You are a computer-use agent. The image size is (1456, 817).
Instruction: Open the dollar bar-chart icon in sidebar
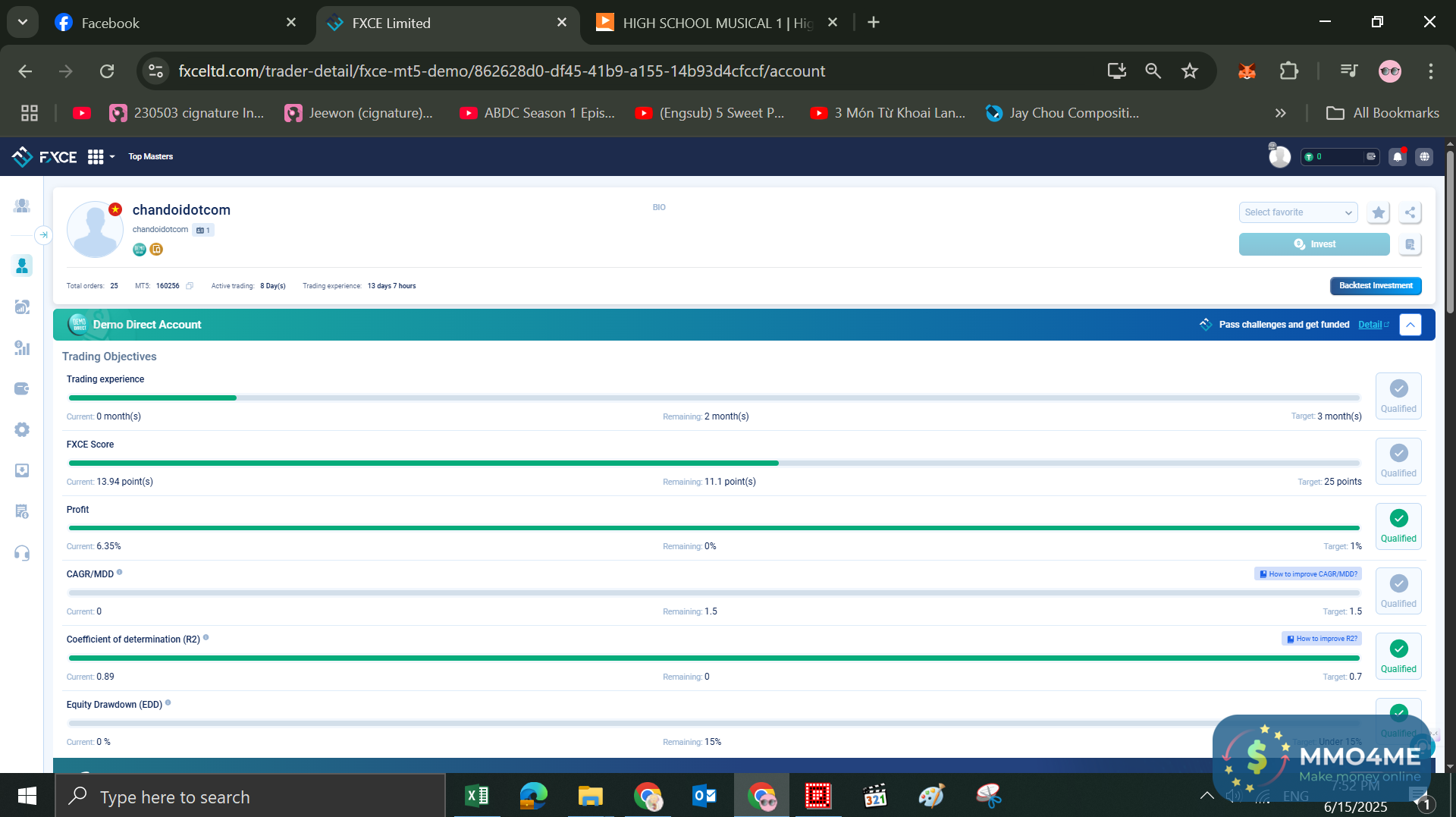pos(22,347)
